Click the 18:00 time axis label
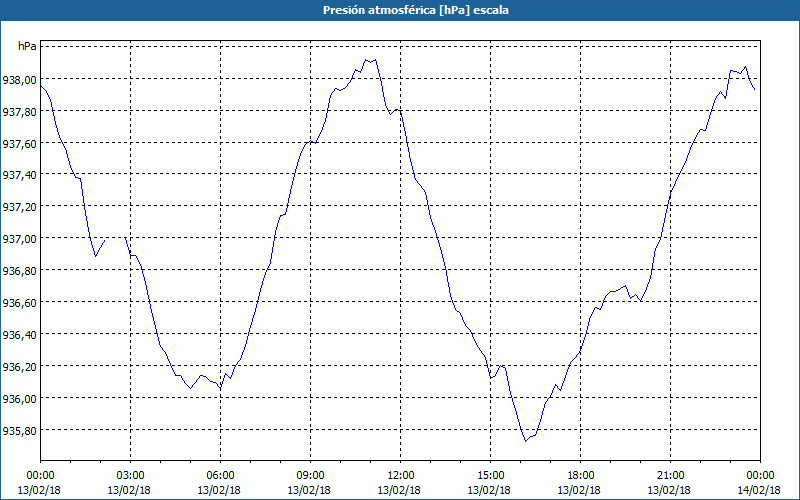Screen dimensions: 800x500 (x=580, y=476)
